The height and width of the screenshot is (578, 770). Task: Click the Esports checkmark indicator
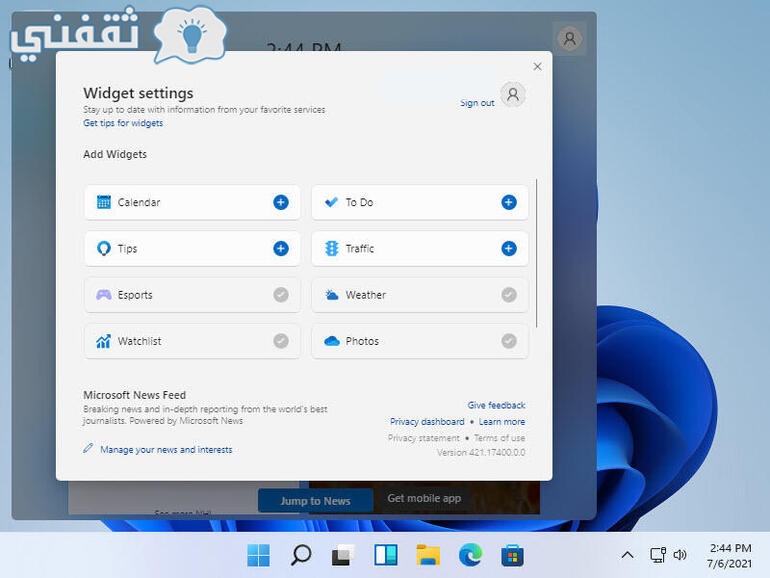281,295
